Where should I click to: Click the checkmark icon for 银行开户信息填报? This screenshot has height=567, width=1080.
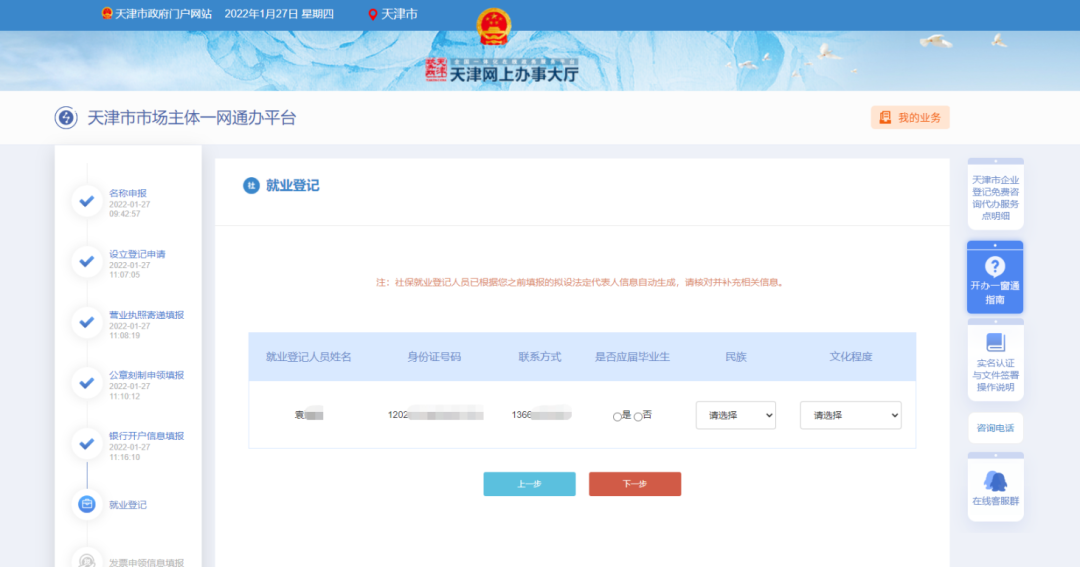click(87, 444)
